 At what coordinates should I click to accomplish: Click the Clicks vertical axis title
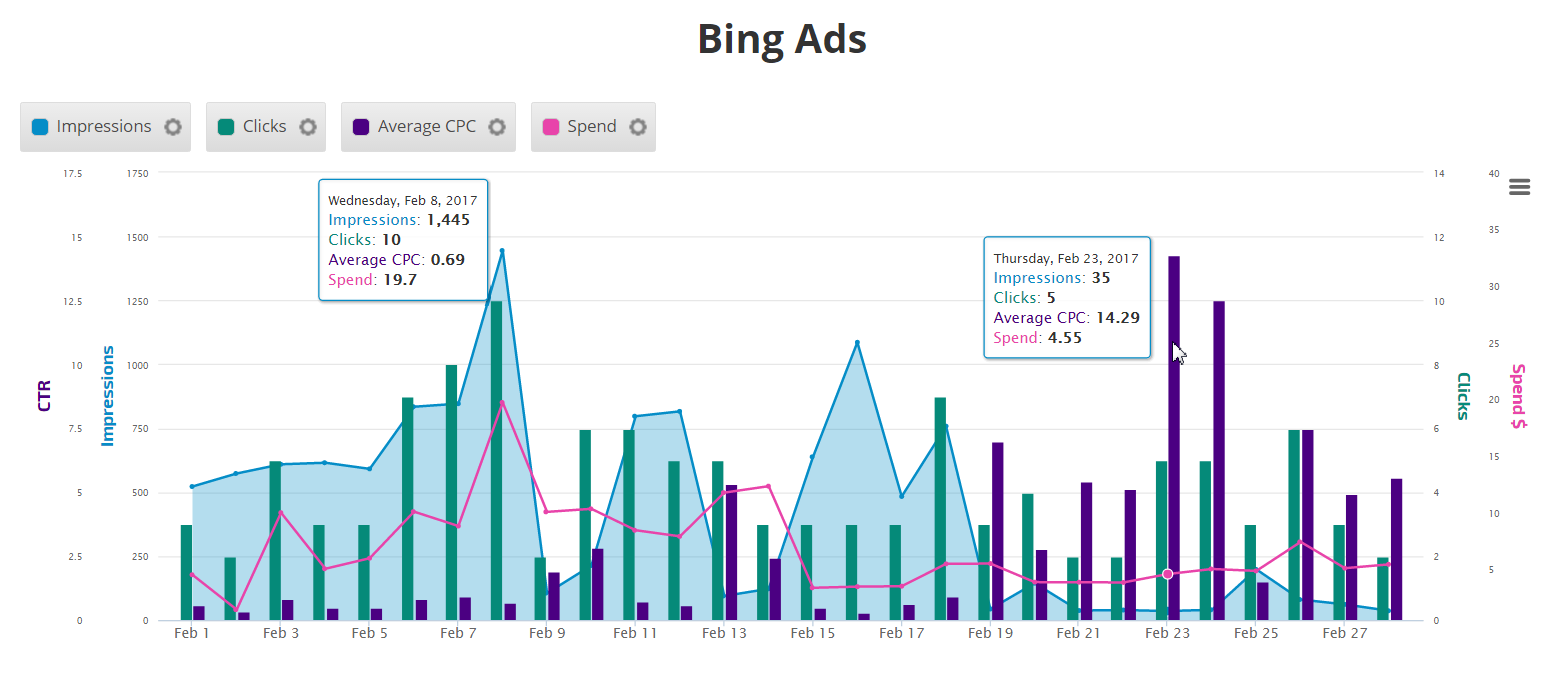(1463, 396)
